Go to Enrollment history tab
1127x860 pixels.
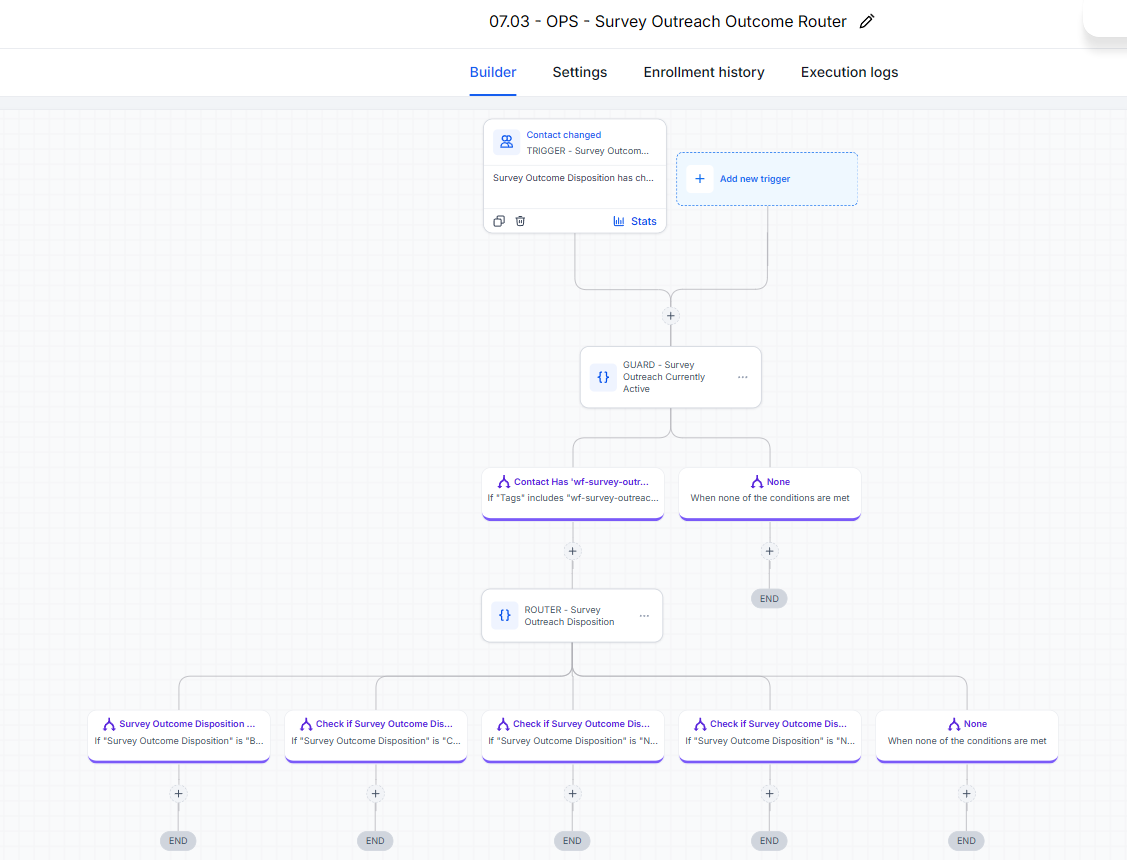704,72
